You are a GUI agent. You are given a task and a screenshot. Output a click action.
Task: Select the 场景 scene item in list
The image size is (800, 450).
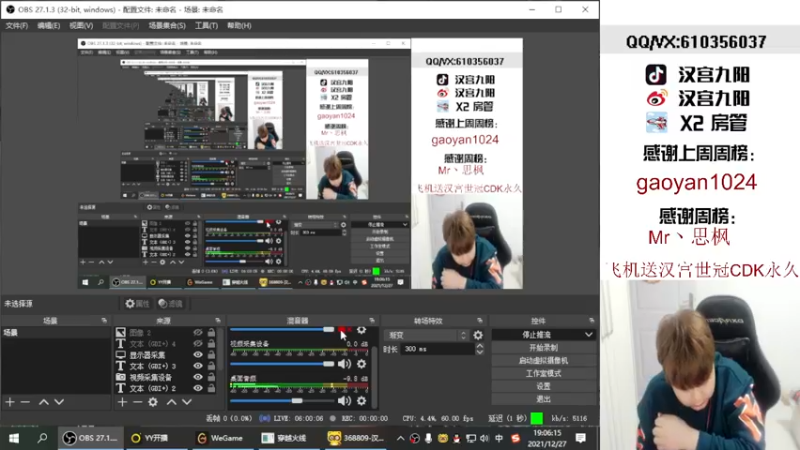pyautogui.click(x=55, y=333)
